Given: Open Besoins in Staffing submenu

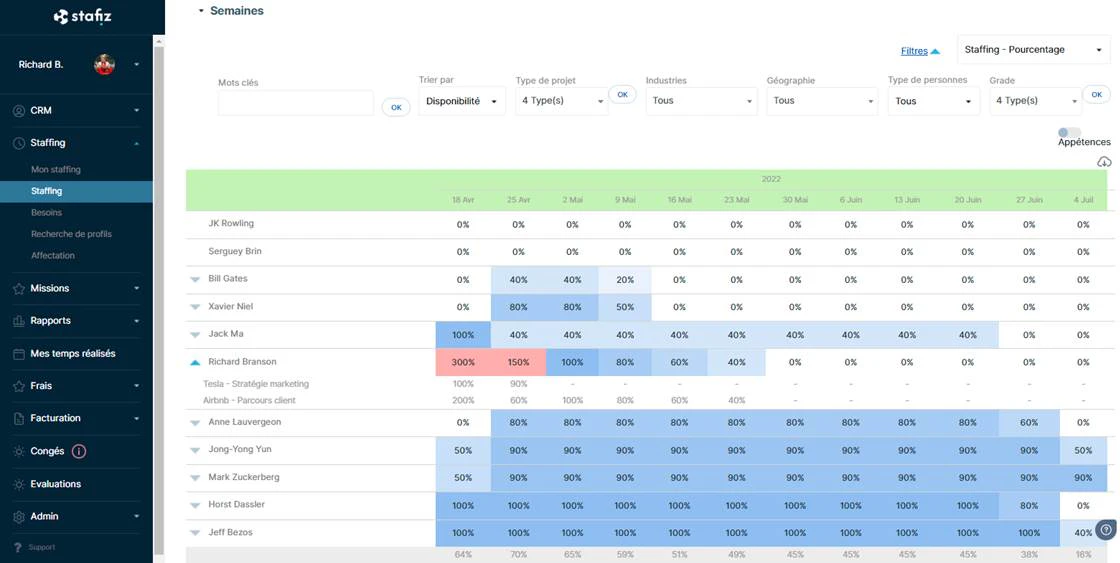Looking at the screenshot, I should tap(46, 212).
